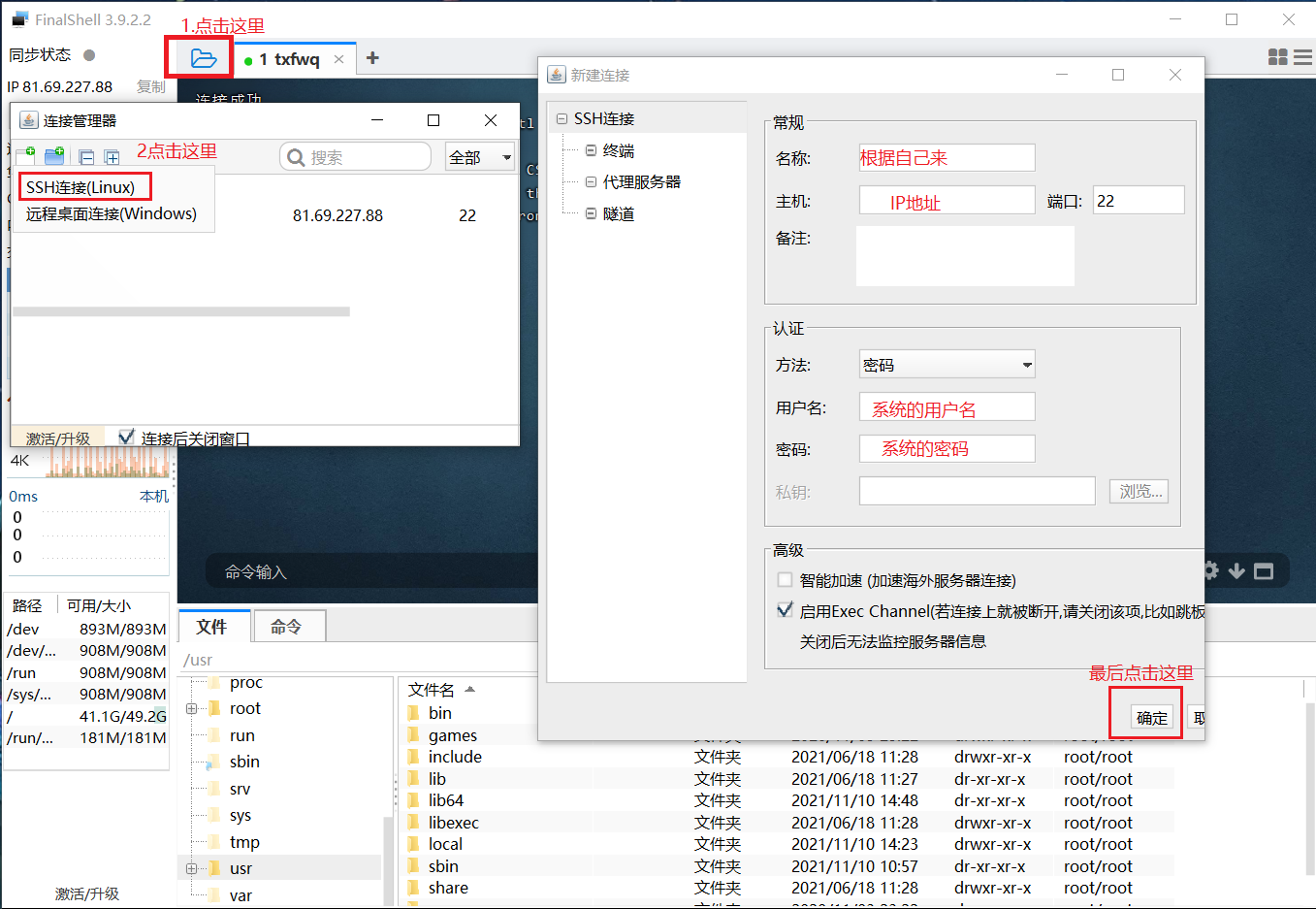Expand all connections with the plus icon
This screenshot has width=1316, height=909.
click(111, 155)
